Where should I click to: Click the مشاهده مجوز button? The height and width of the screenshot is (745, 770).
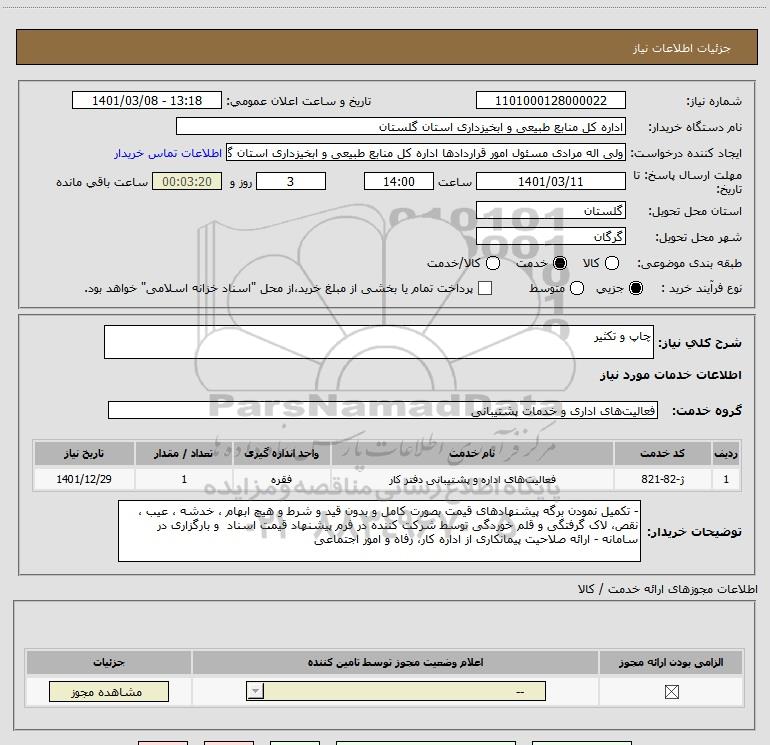(109, 691)
